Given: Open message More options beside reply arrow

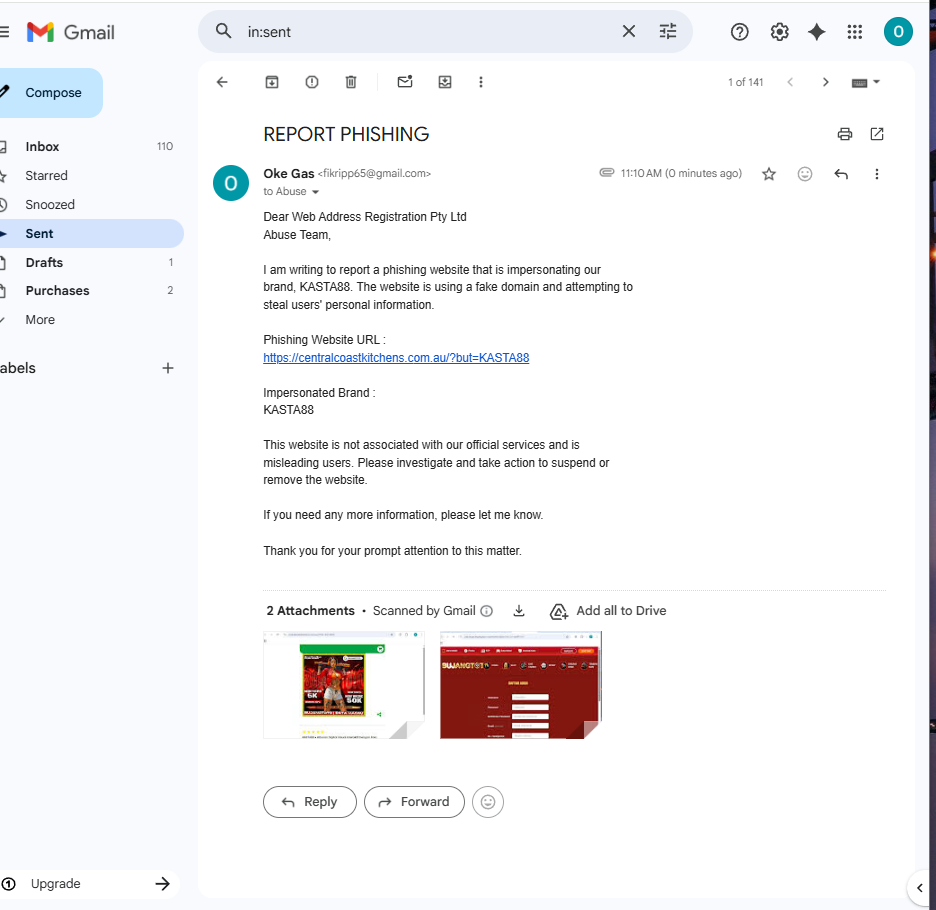Looking at the screenshot, I should coord(876,174).
